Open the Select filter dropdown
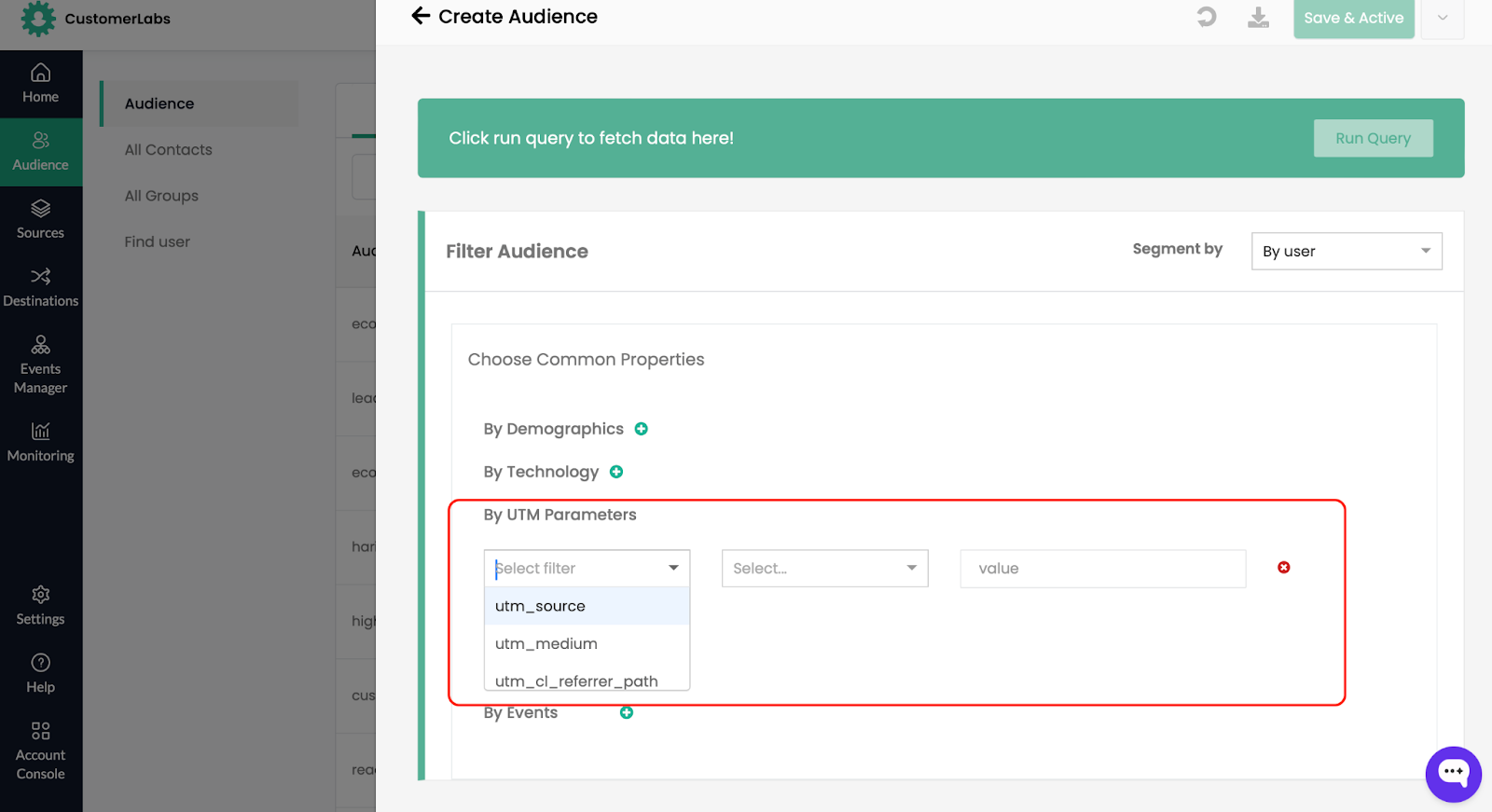1492x812 pixels. tap(587, 569)
